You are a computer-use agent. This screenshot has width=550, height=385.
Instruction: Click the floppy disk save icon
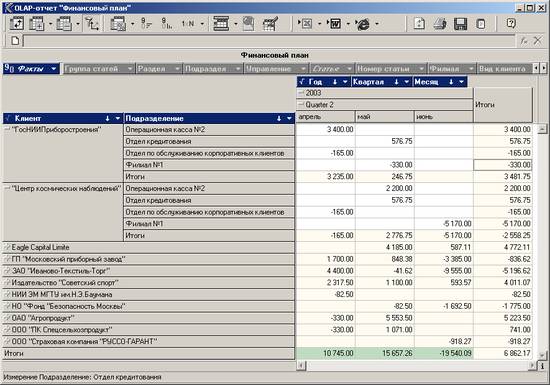click(461, 23)
